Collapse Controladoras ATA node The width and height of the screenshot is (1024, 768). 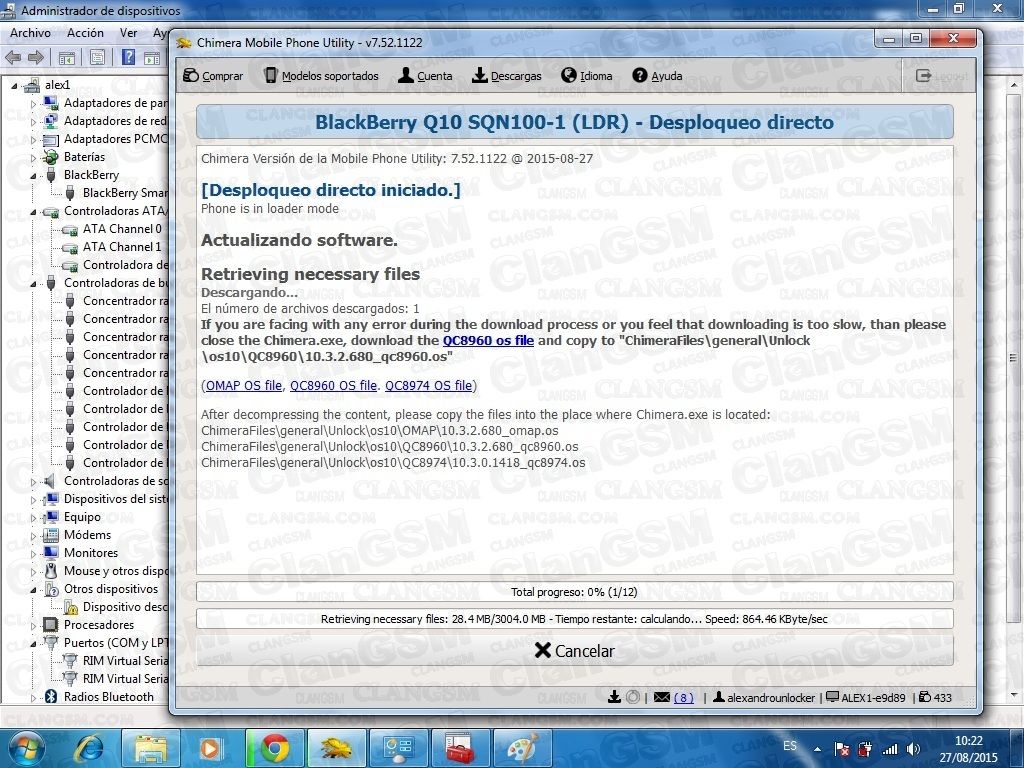[x=33, y=211]
